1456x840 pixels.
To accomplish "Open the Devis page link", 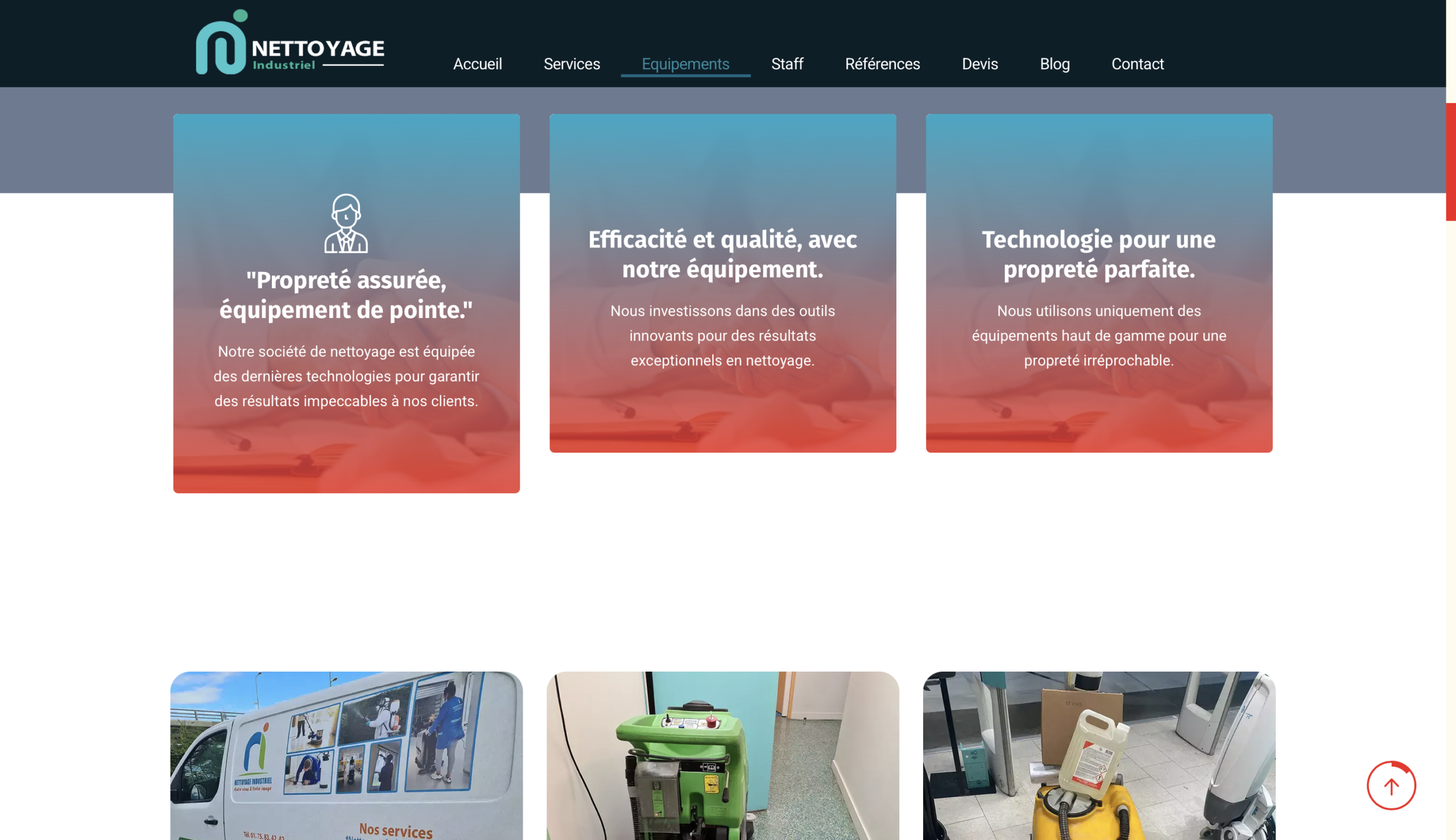I will click(x=979, y=64).
